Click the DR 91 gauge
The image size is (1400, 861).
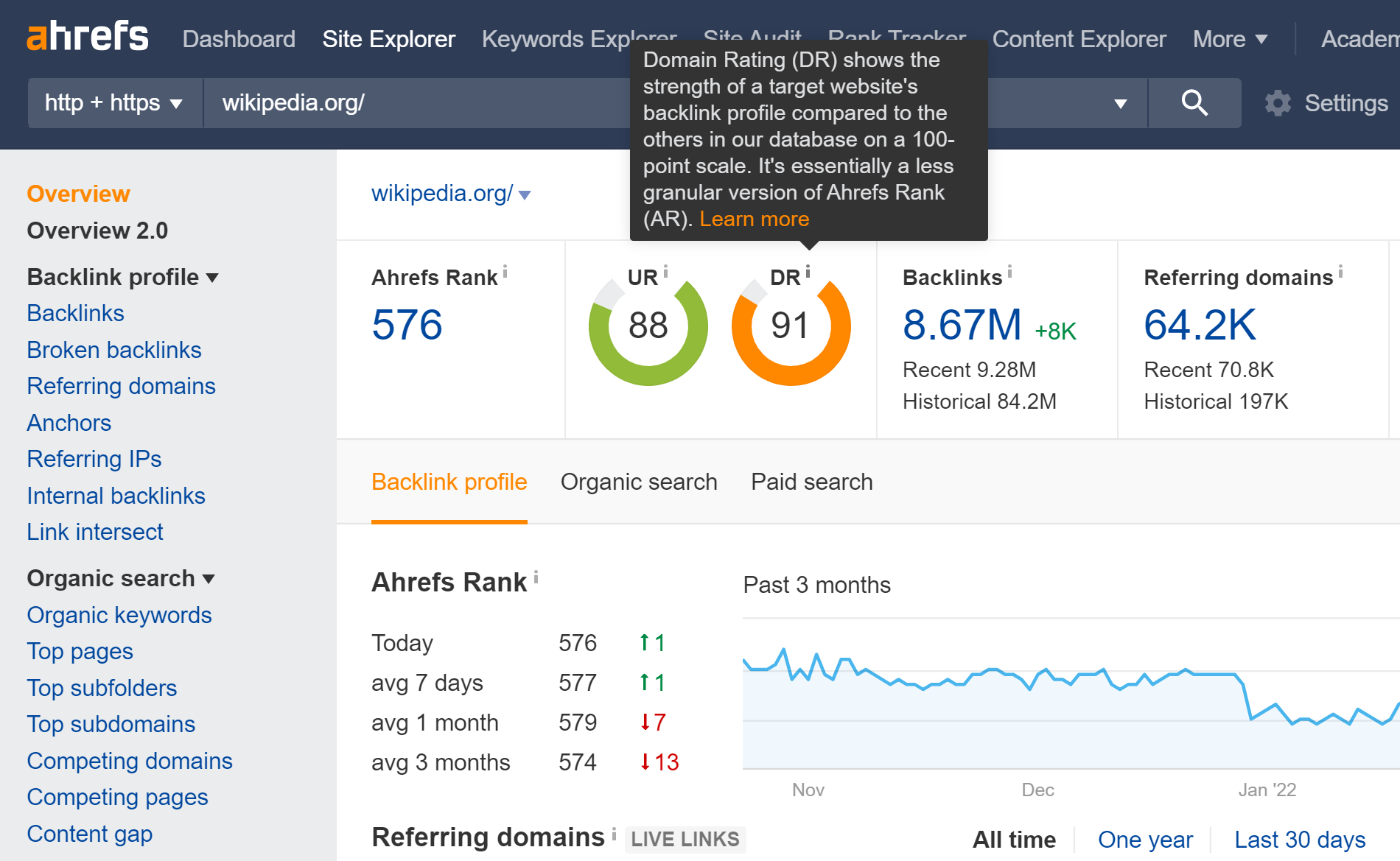click(x=791, y=326)
